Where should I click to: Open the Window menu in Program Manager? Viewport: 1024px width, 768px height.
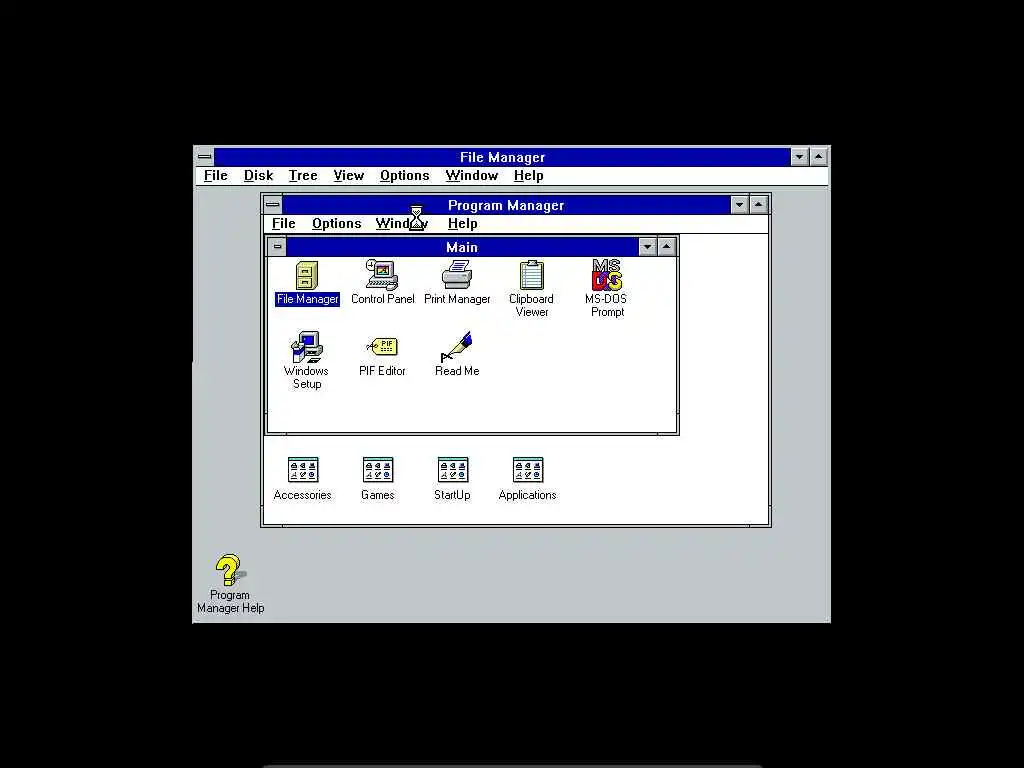(x=402, y=224)
